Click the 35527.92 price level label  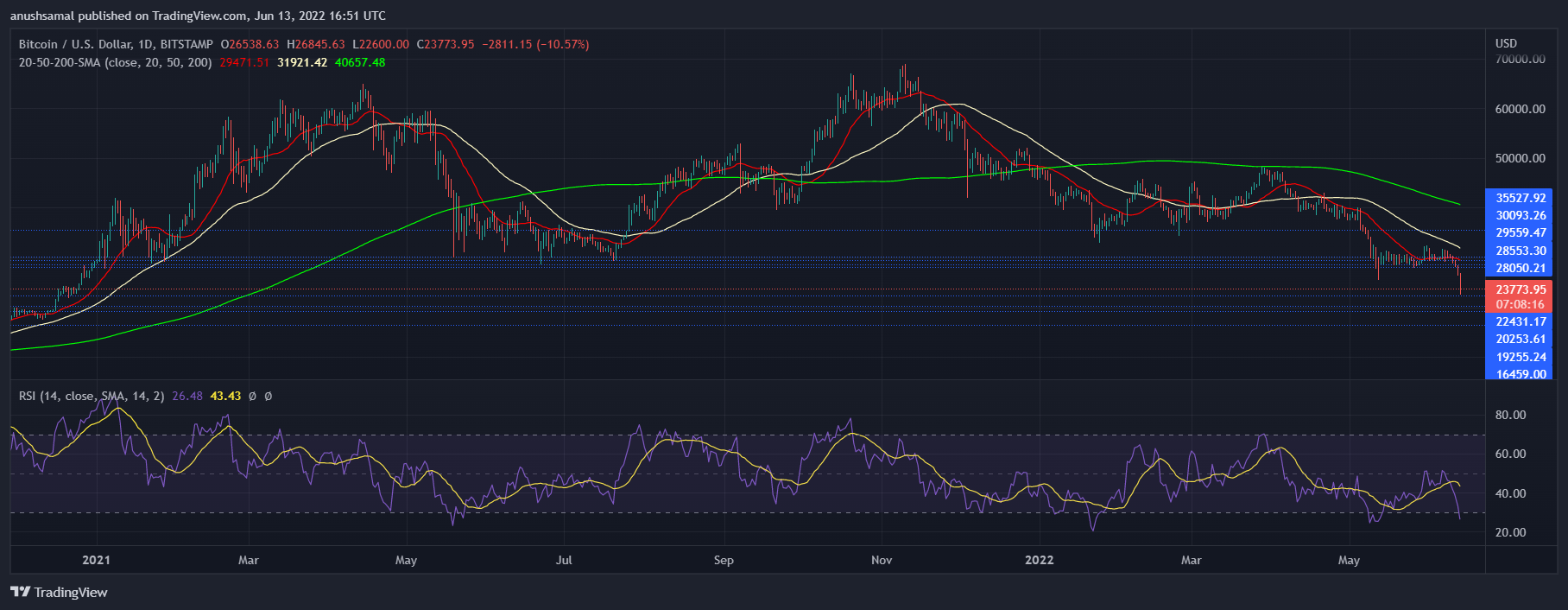click(x=1521, y=198)
